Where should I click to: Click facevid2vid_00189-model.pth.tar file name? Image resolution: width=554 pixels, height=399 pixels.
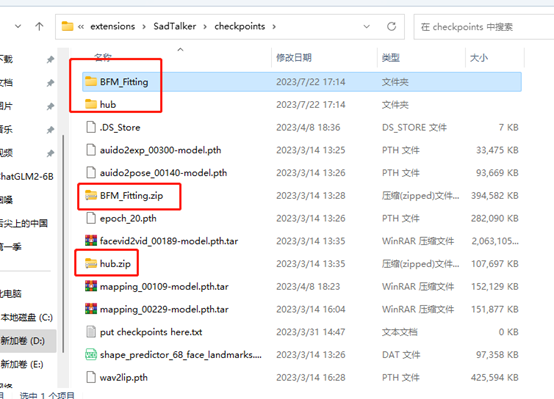tap(169, 241)
